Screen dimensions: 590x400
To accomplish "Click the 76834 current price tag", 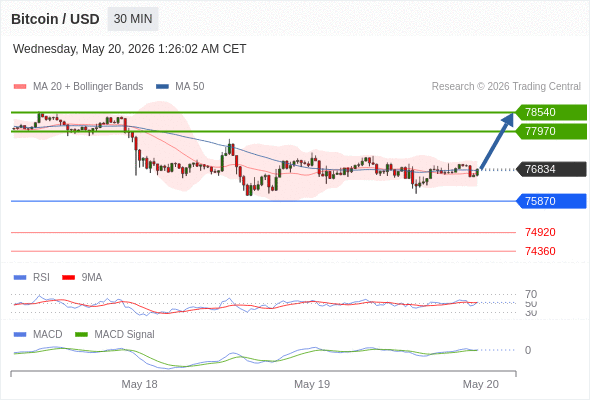I will click(550, 169).
